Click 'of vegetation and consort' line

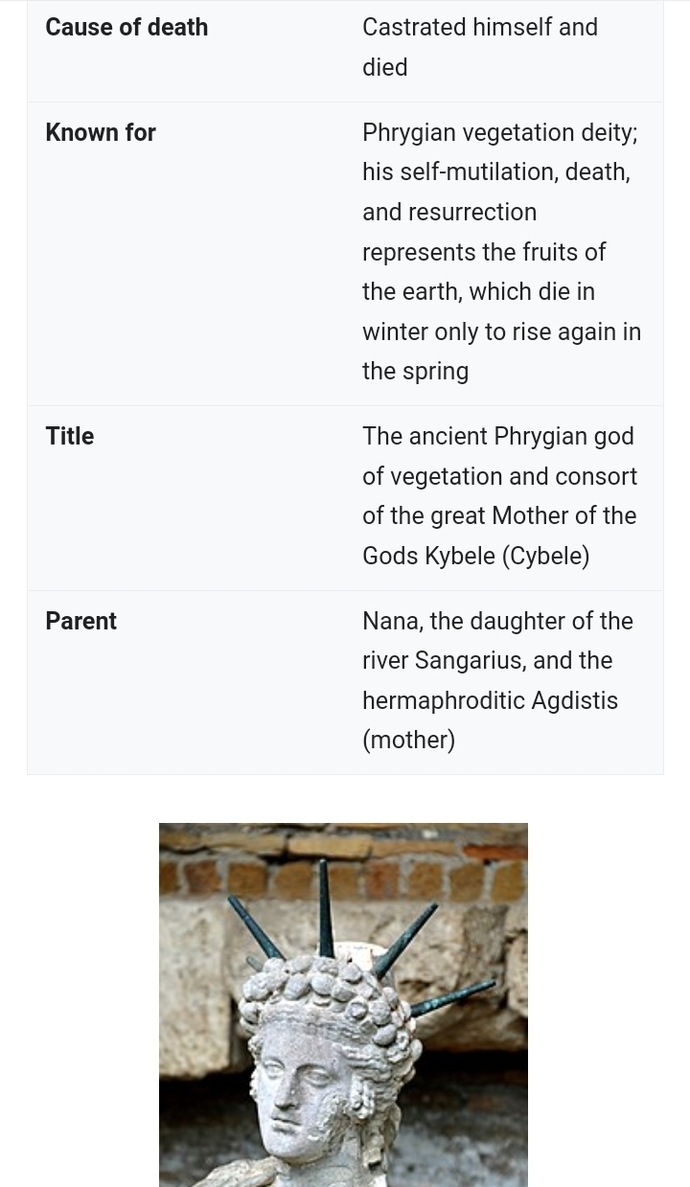pyautogui.click(x=499, y=476)
